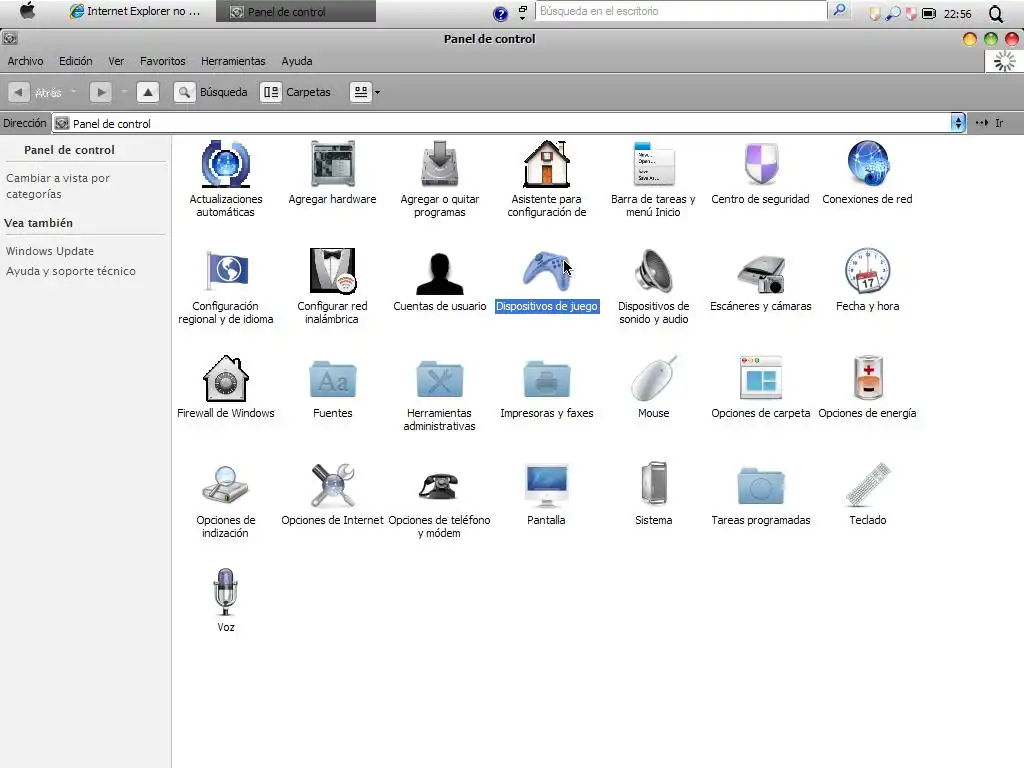Open Firewall de Windows icon
Screen dimensions: 1024x768
[225, 378]
